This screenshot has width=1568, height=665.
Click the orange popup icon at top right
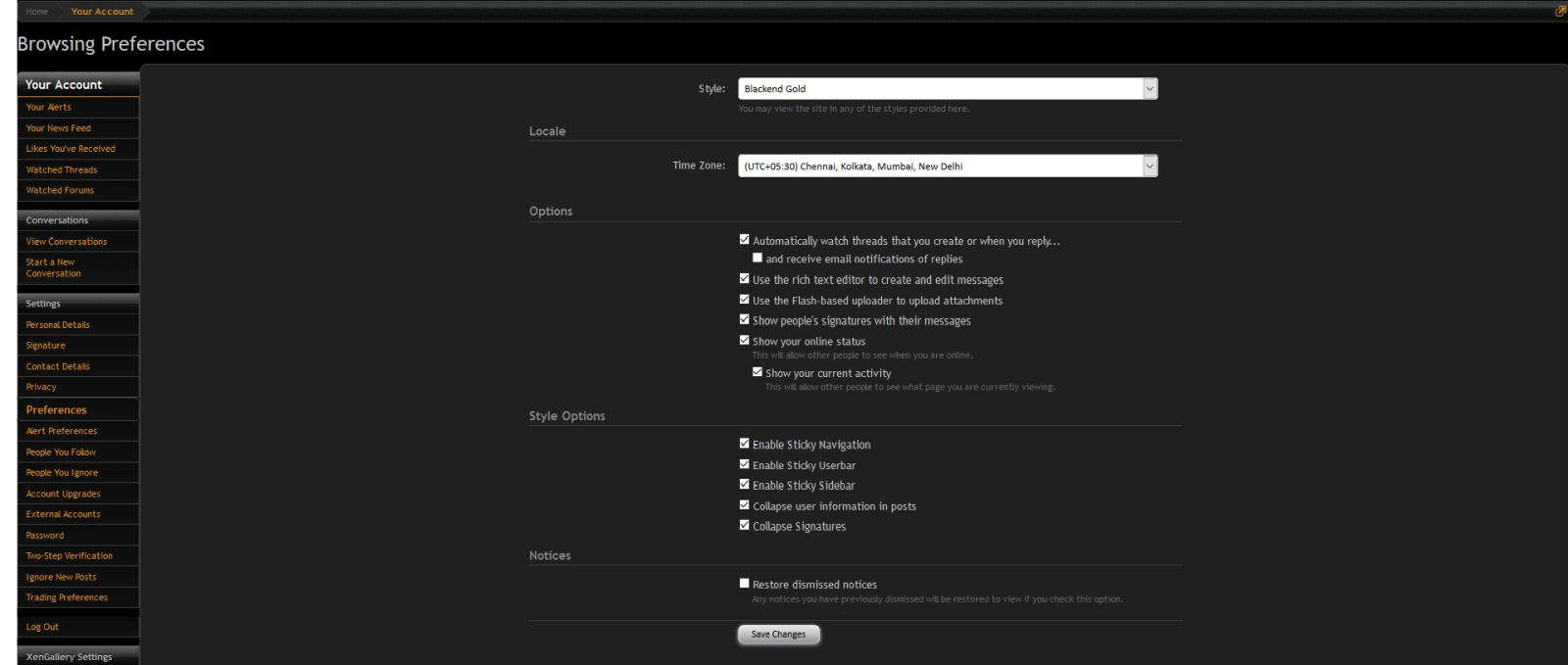[1560, 12]
